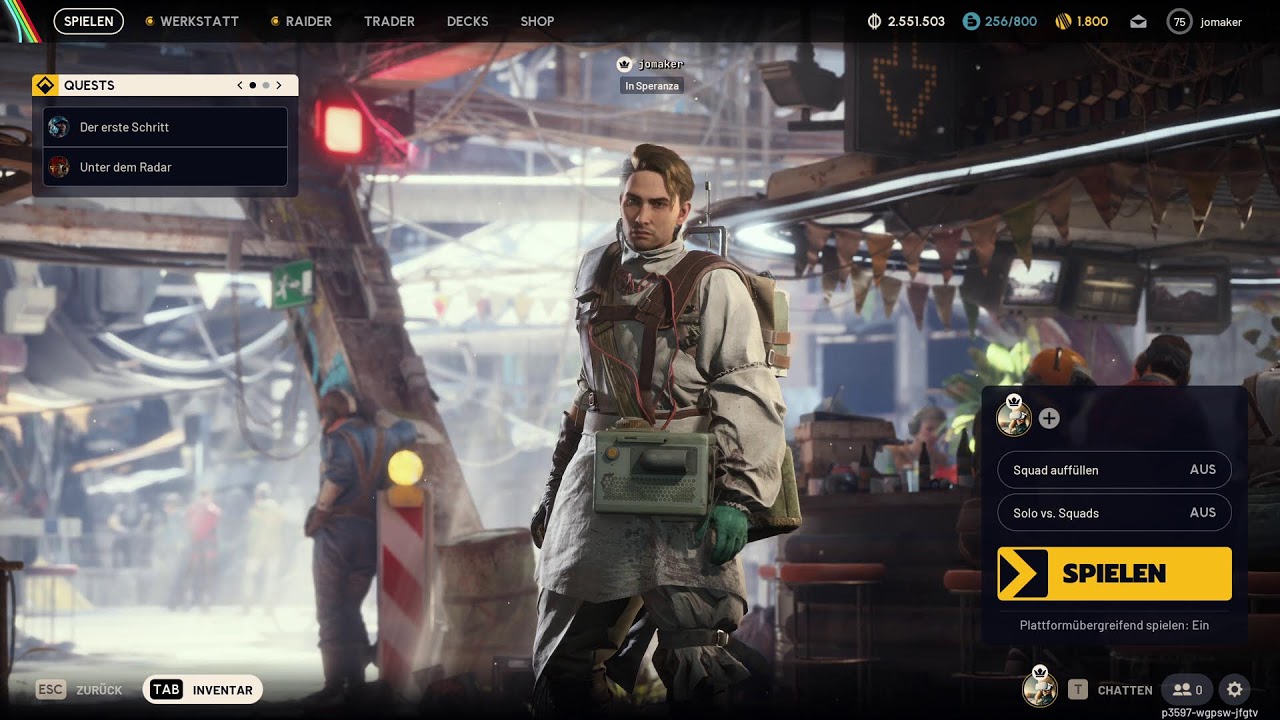Toggle the Squad auffüllen option
This screenshot has width=1280, height=720.
pyautogui.click(x=1114, y=470)
